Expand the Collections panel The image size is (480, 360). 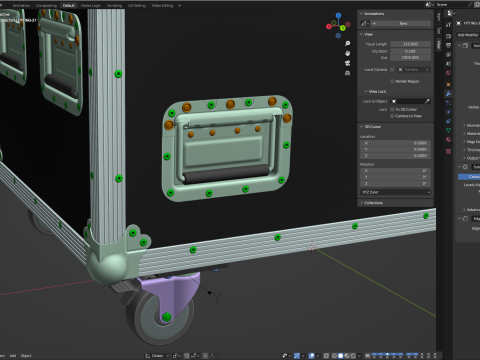pos(361,203)
